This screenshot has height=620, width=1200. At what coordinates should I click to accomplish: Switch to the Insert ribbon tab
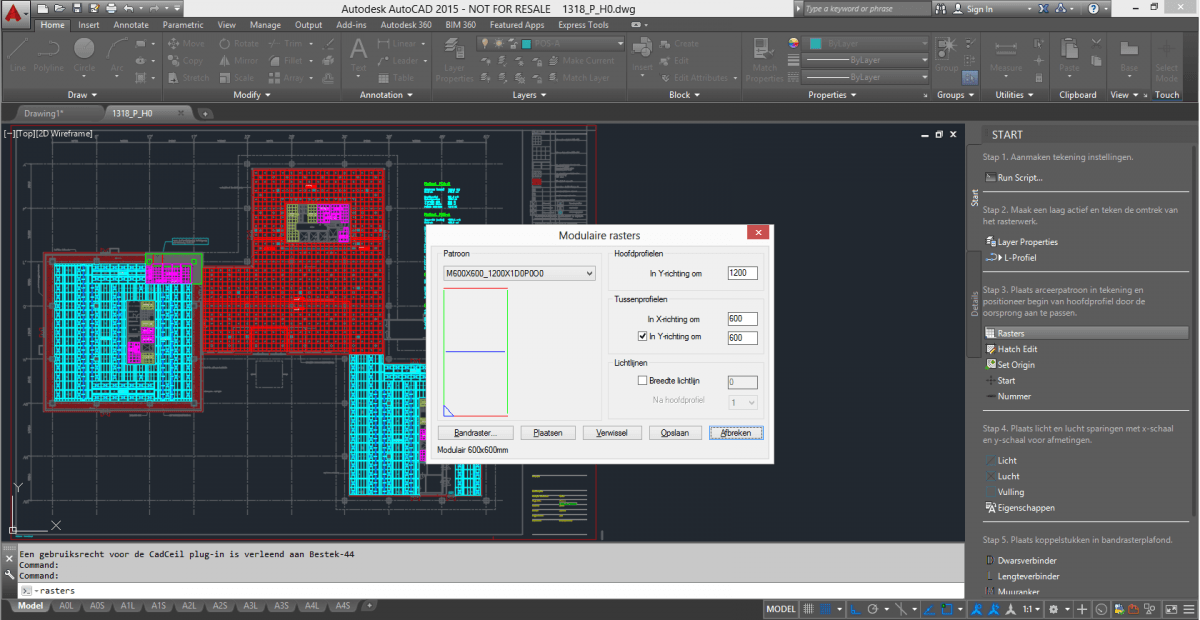(89, 25)
